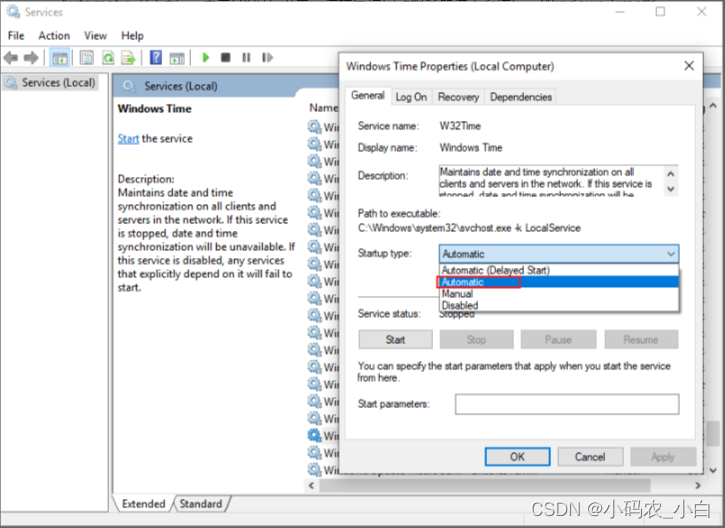Open the Action menu
This screenshot has height=528, width=725.
pyautogui.click(x=54, y=35)
